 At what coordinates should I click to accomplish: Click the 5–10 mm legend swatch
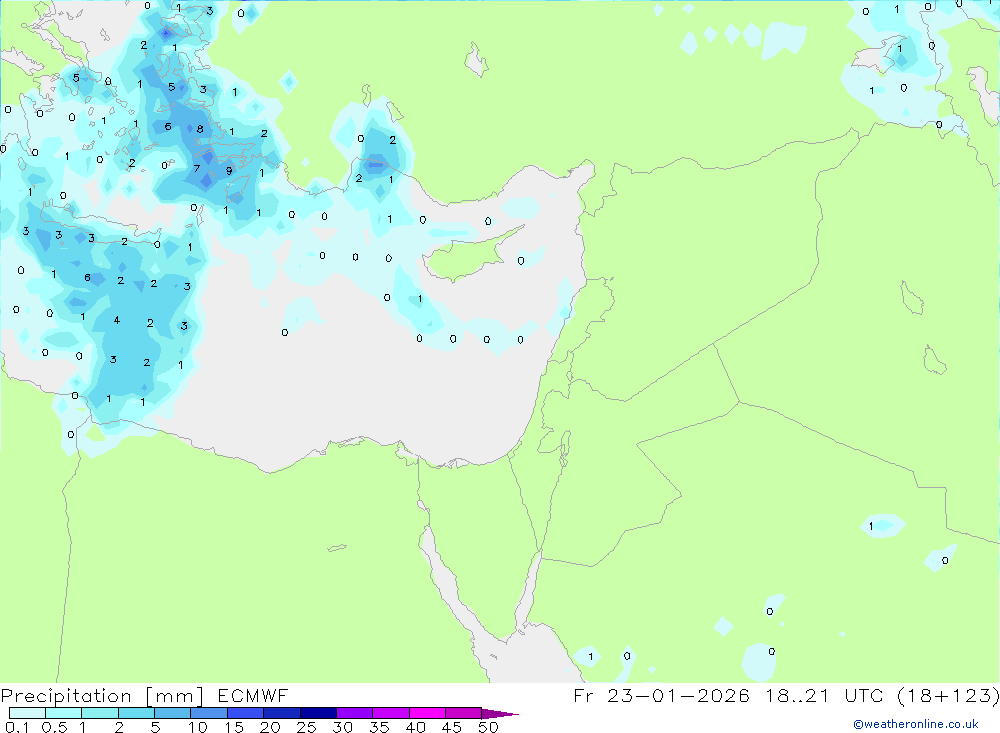pyautogui.click(x=173, y=713)
